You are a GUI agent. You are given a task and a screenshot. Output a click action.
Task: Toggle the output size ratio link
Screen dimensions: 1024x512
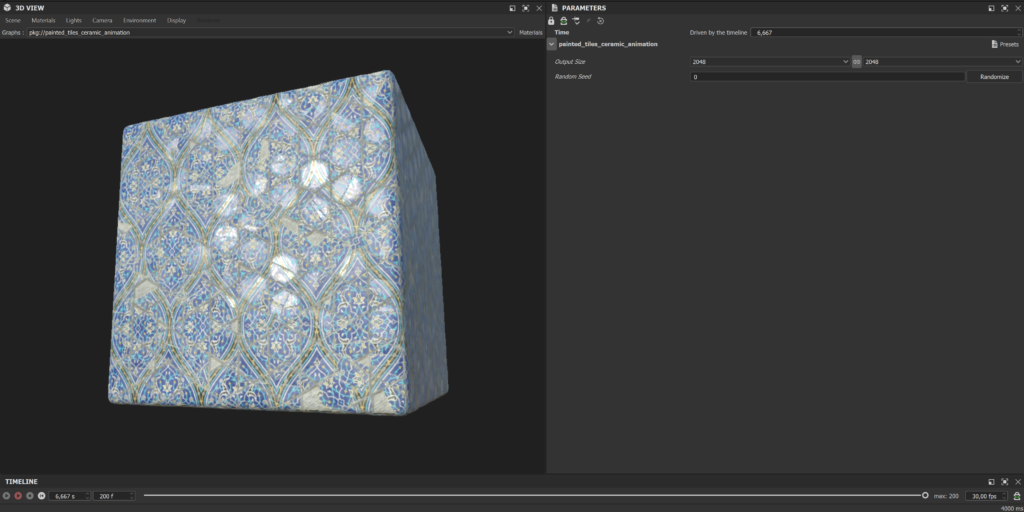coord(856,62)
